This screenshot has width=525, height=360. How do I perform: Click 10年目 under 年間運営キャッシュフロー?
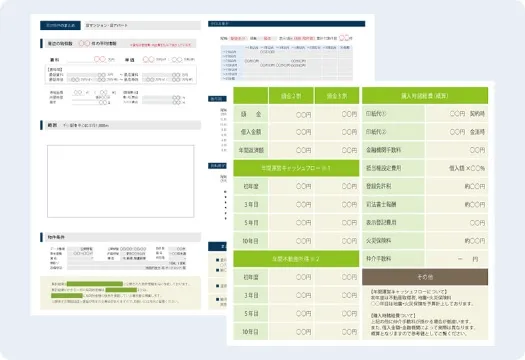coord(251,241)
